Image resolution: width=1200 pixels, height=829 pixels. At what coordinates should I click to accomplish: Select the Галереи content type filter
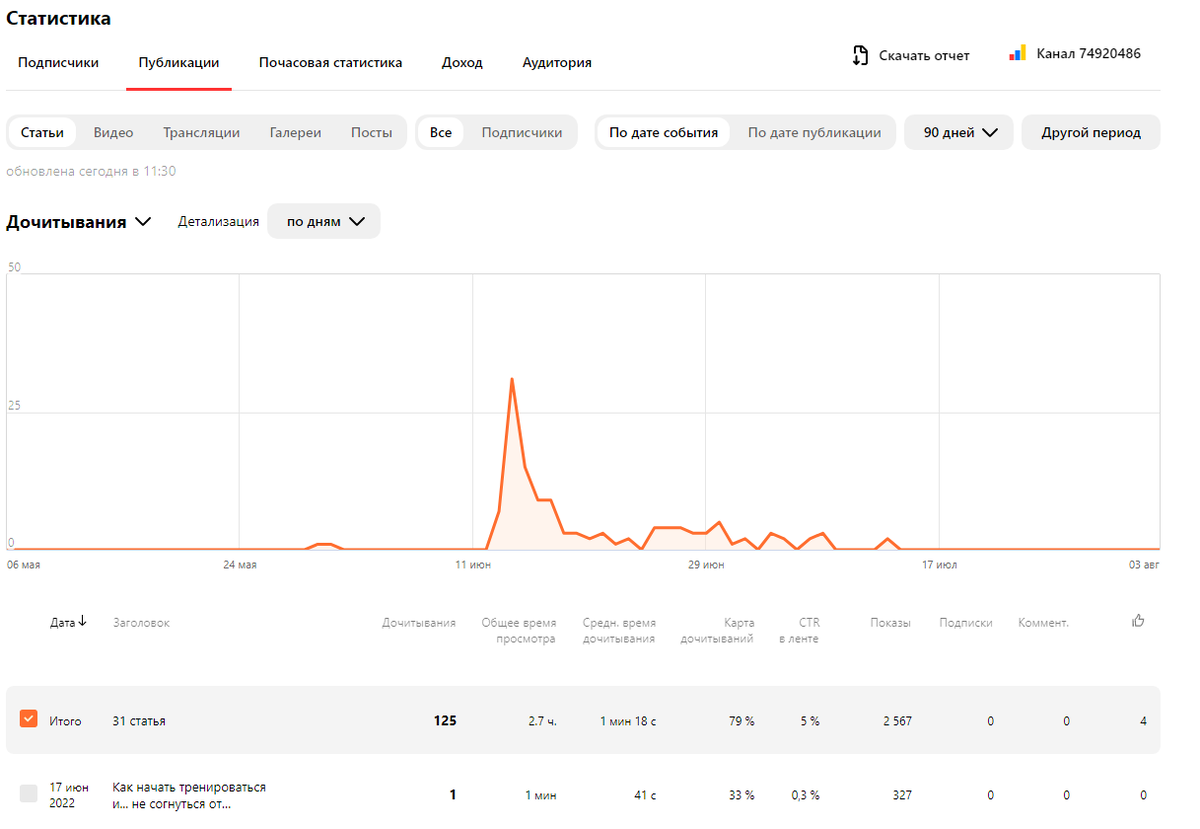coord(295,132)
